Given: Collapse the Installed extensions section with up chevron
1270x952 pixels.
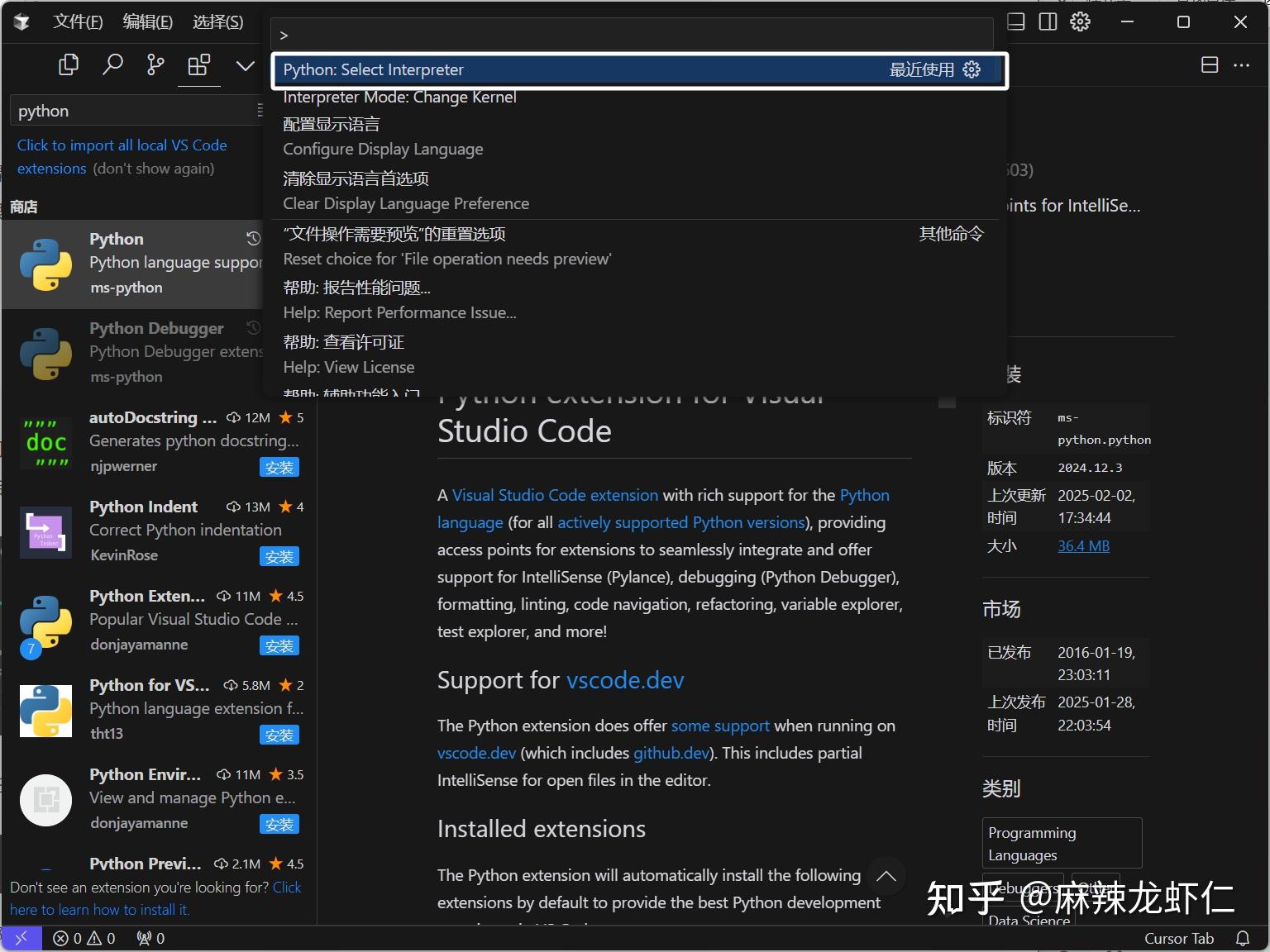Looking at the screenshot, I should (886, 876).
